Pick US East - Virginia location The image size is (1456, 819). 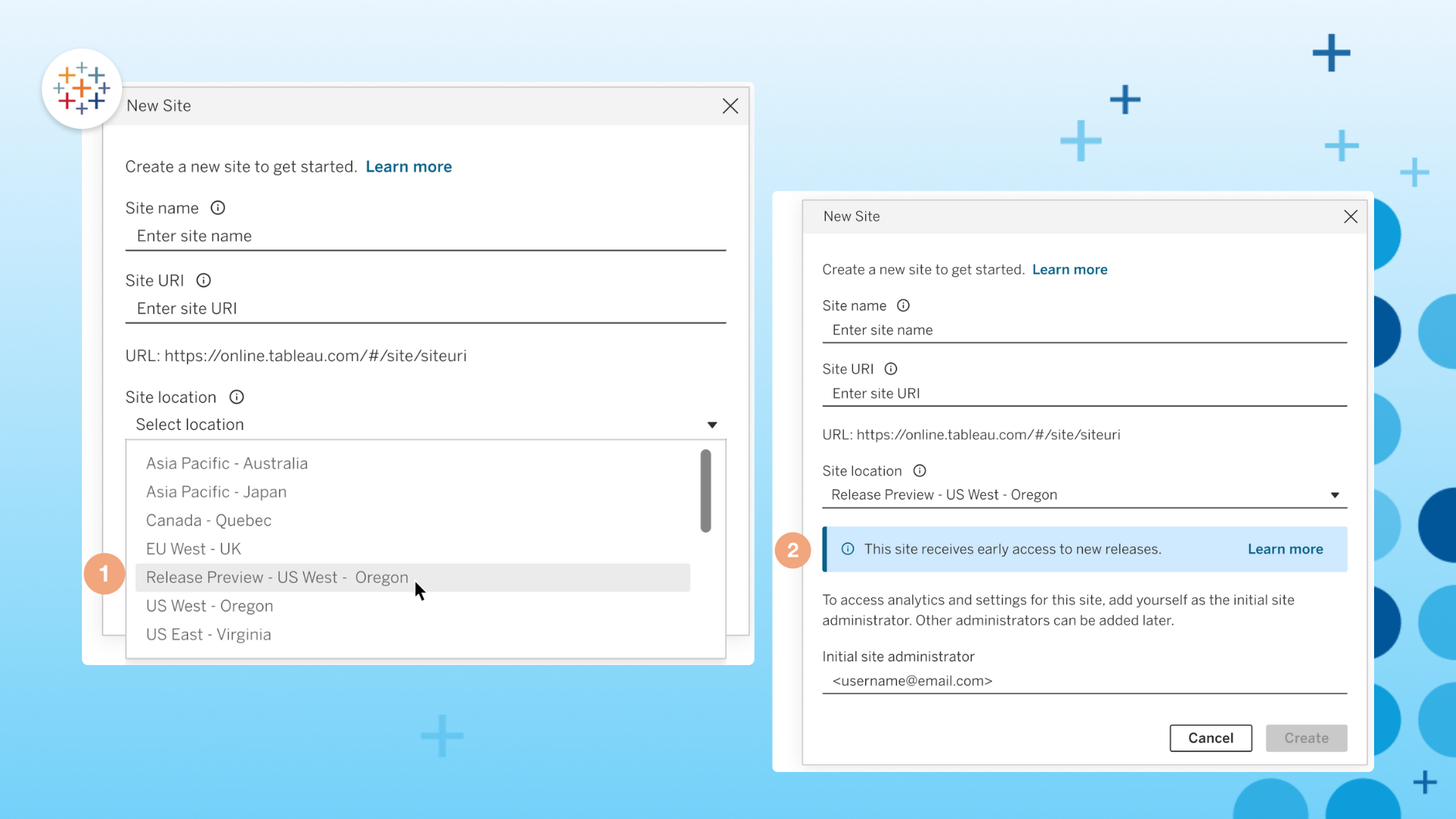coord(209,635)
